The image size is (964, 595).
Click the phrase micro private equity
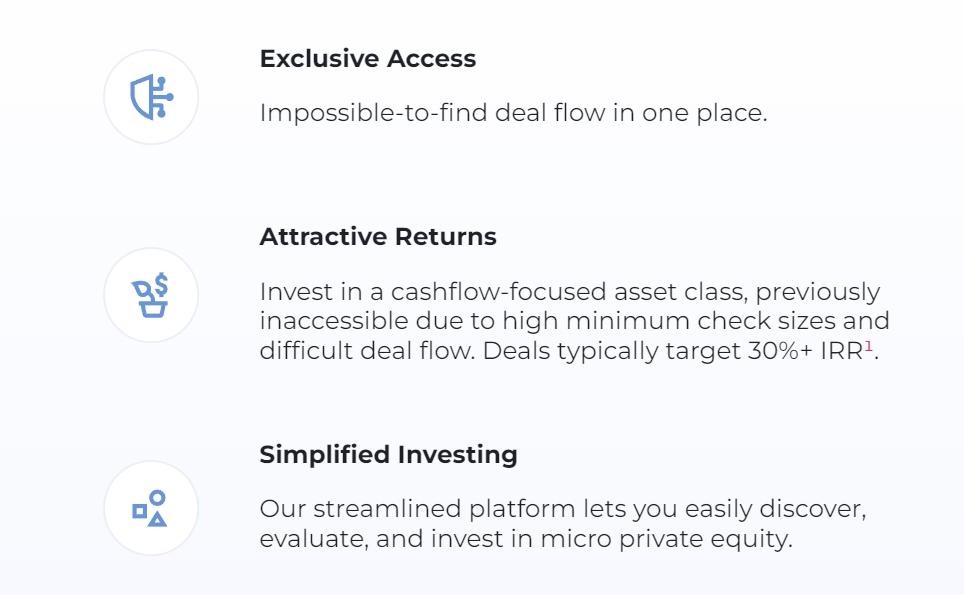pyautogui.click(x=666, y=539)
